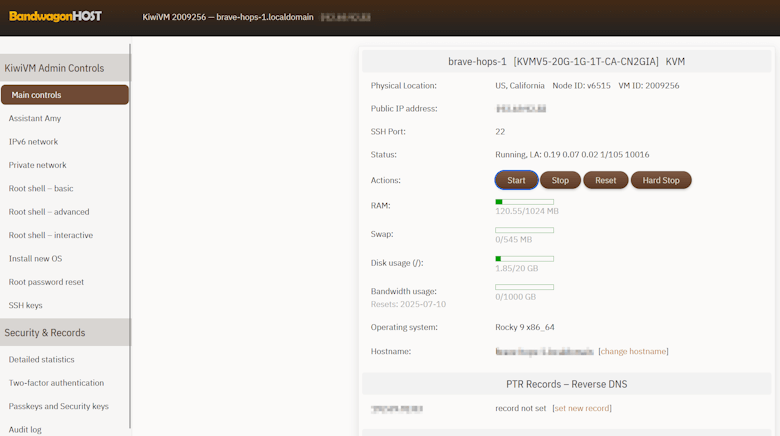Open Assistant Amy page

(x=35, y=118)
